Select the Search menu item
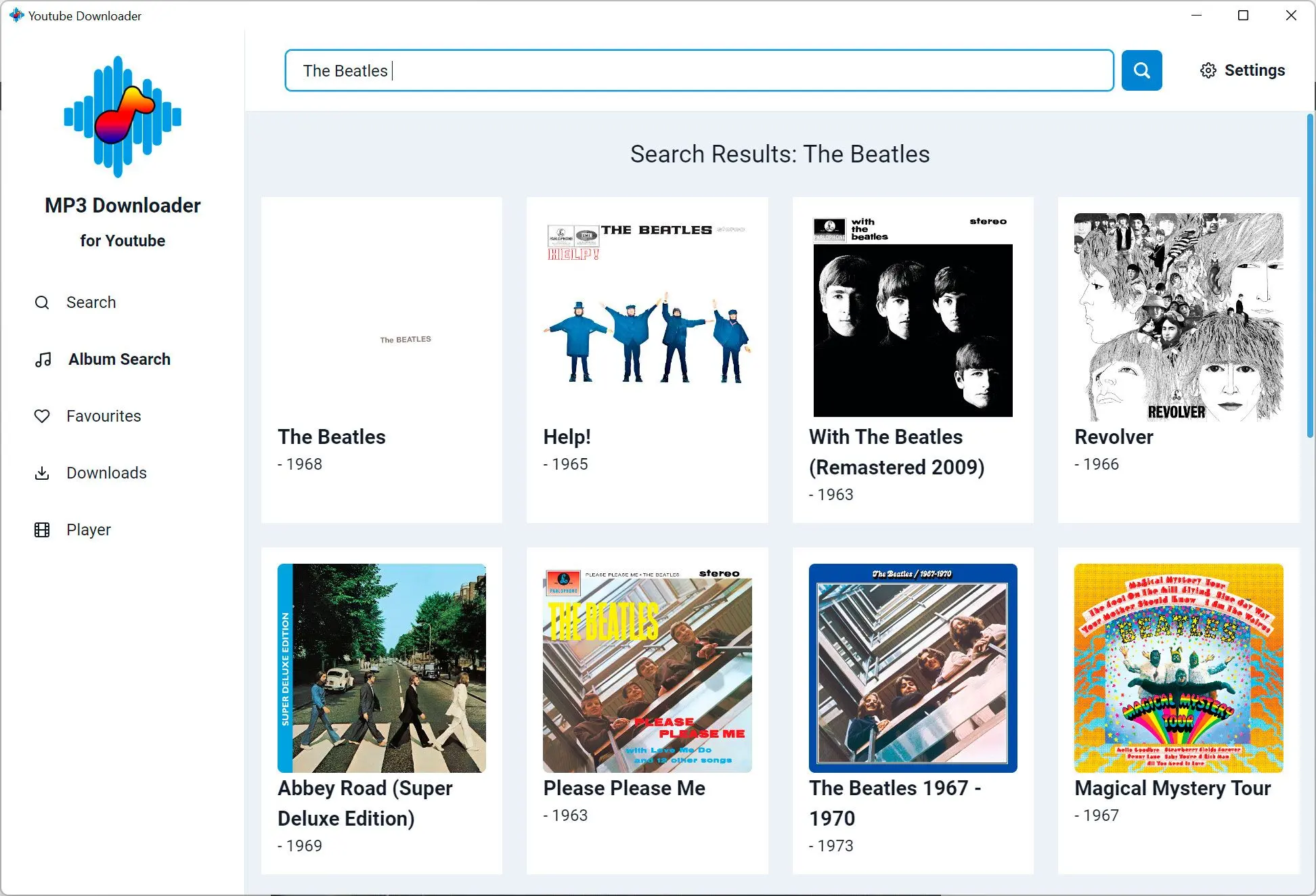 pos(90,302)
